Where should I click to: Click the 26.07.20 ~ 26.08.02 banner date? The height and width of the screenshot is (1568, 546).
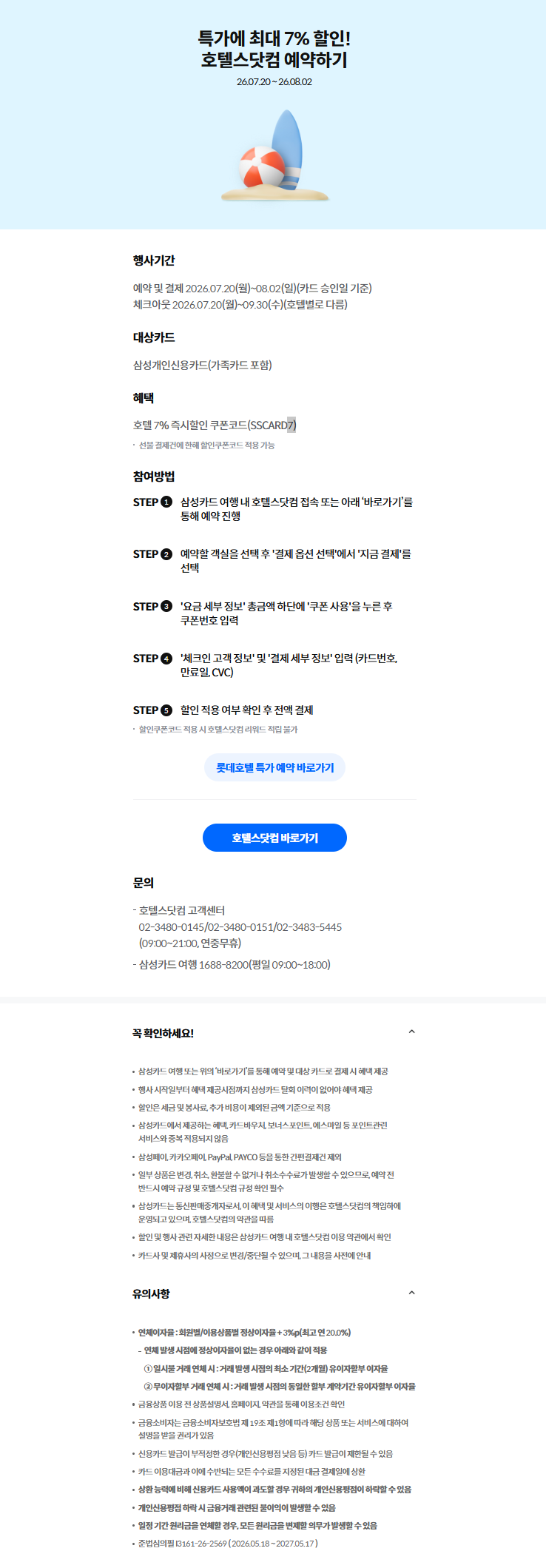click(274, 82)
